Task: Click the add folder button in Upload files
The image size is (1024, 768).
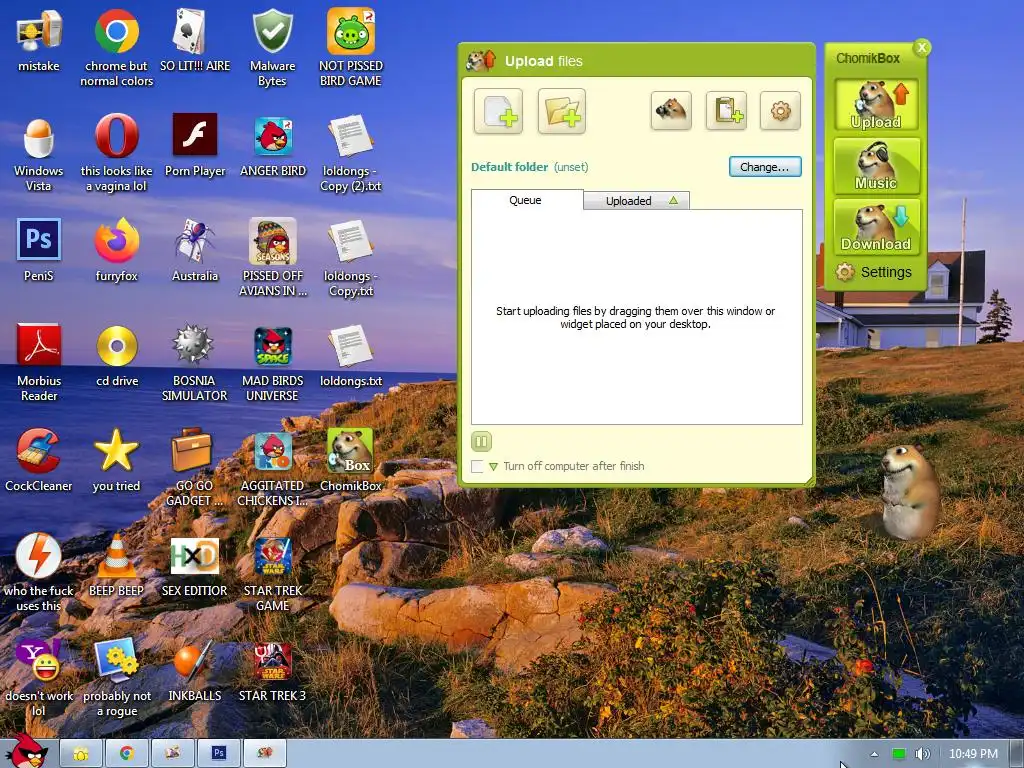Action: (562, 111)
